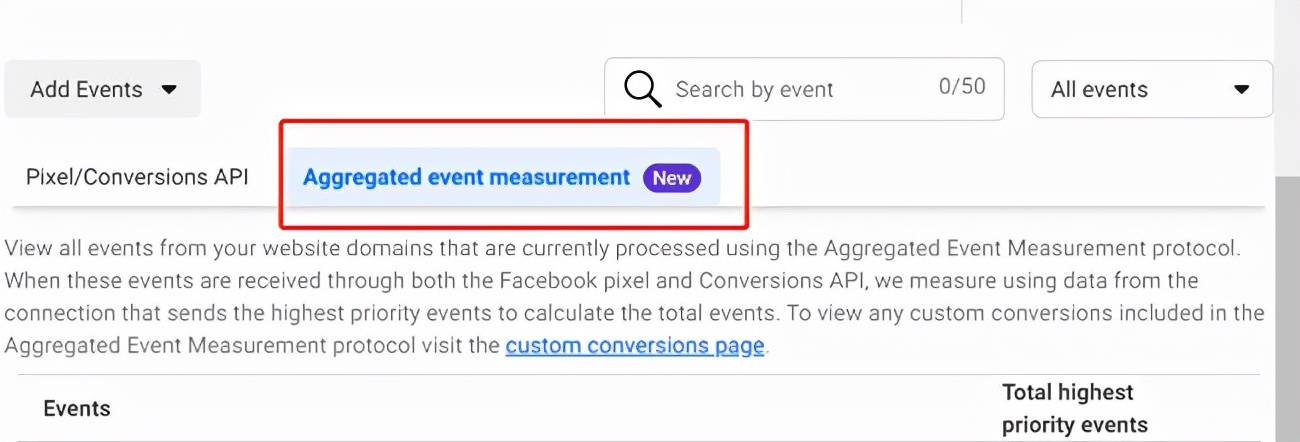Screen dimensions: 1300x442
Task: Click the caret arrow beside Add Events
Action: click(169, 89)
